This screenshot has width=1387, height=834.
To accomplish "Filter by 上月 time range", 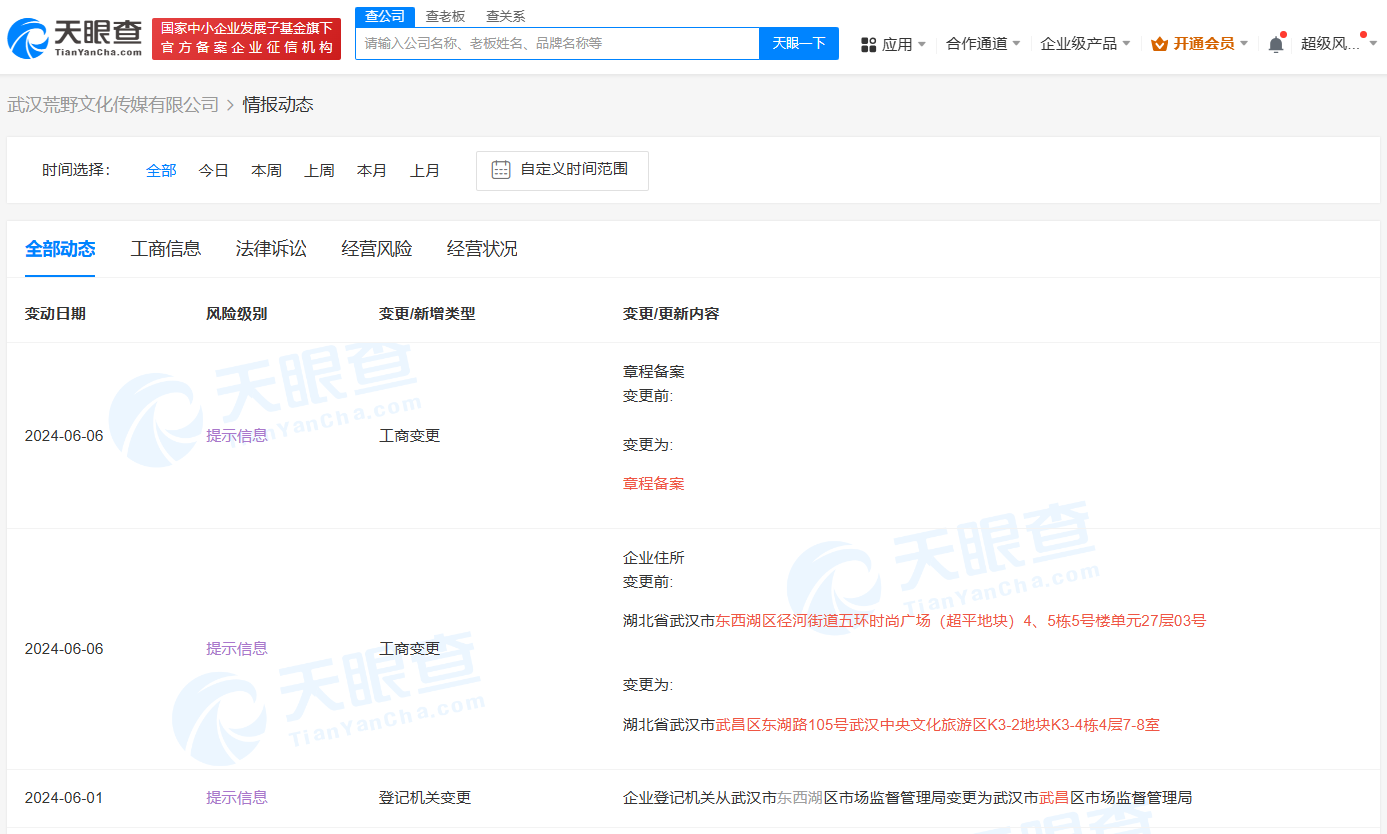I will (425, 171).
